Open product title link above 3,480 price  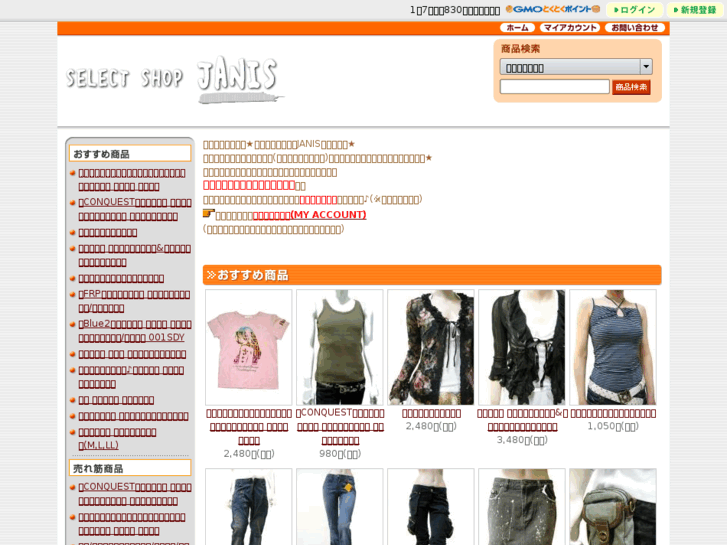tap(522, 420)
